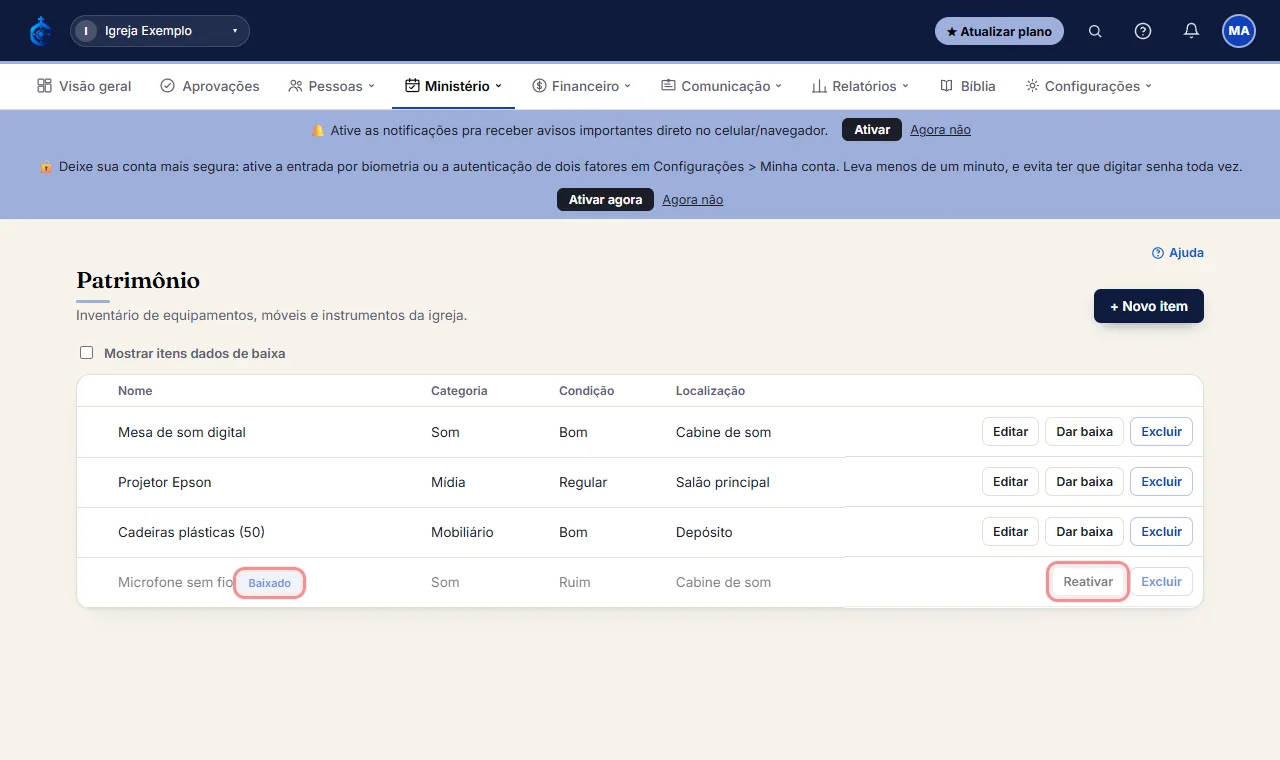Open the Bíblia tab
This screenshot has width=1280, height=760.
pos(968,86)
